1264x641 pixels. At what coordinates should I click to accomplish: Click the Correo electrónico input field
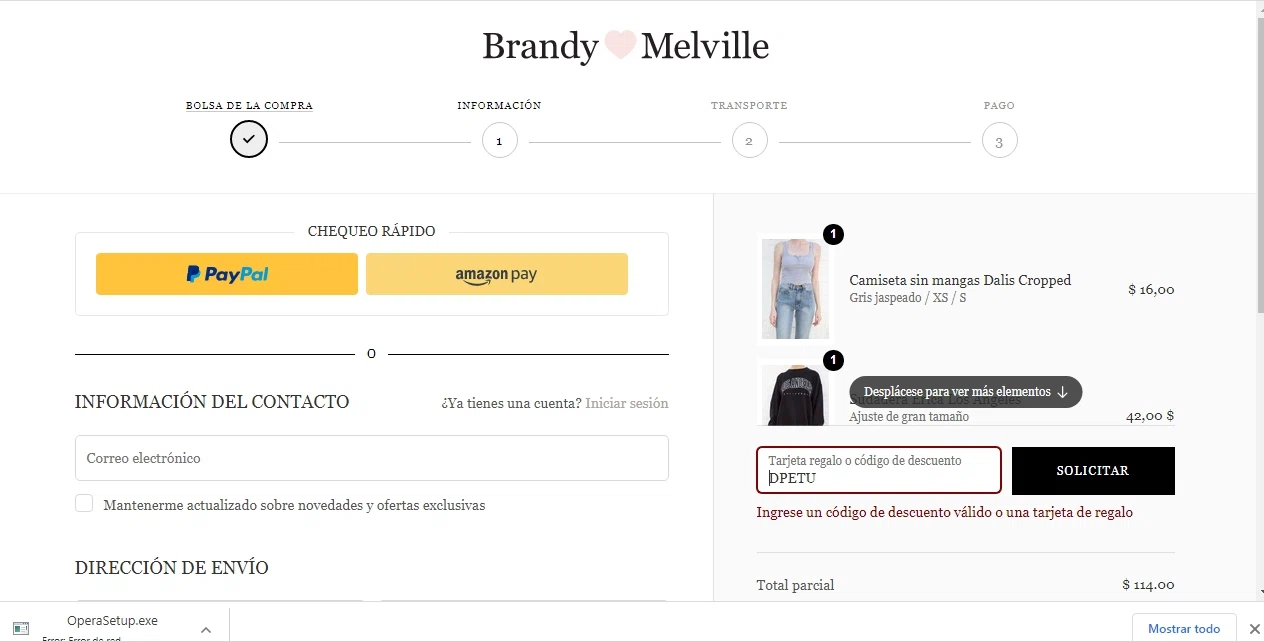[x=371, y=458]
